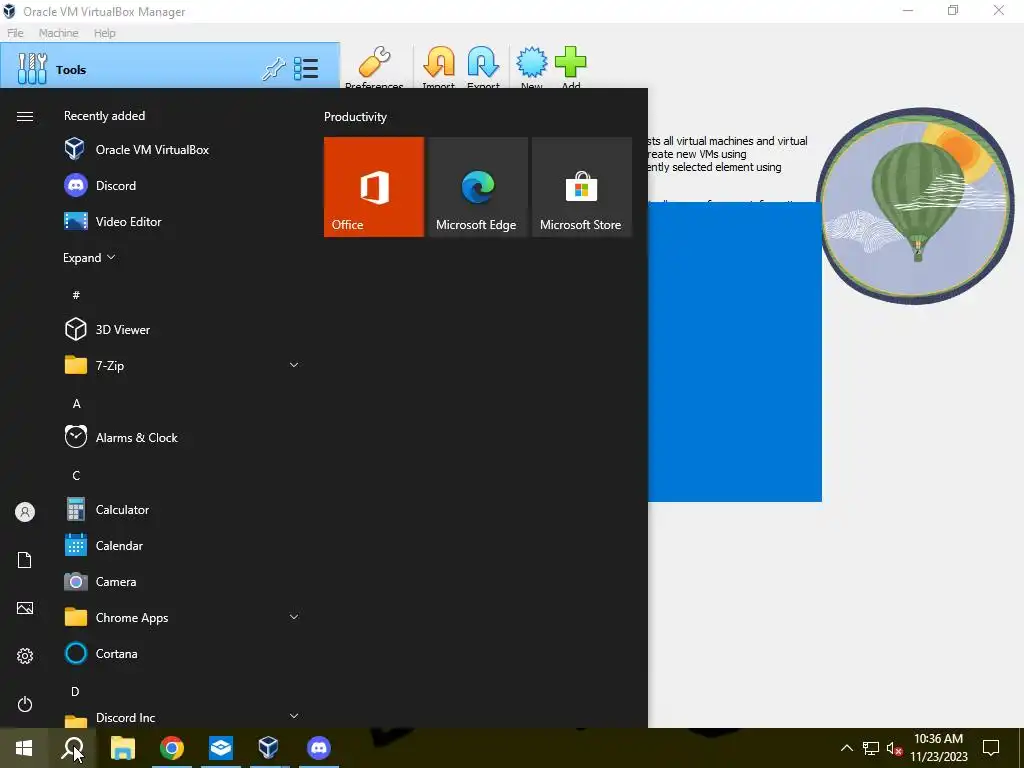Click the VirtualBox taskbar icon
1024x768 pixels.
click(268, 748)
